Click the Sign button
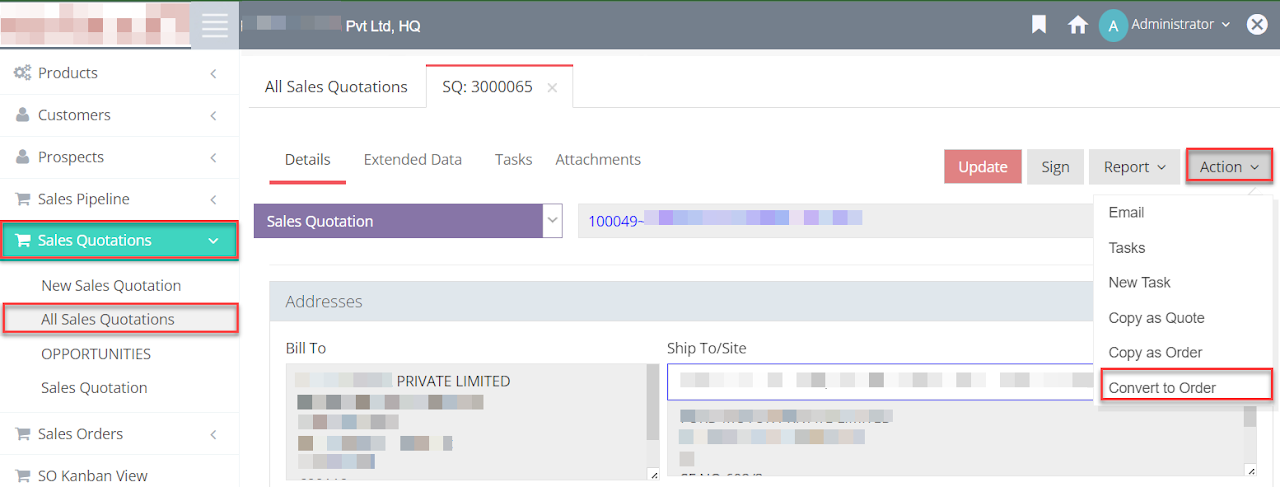This screenshot has width=1280, height=487. coord(1055,167)
